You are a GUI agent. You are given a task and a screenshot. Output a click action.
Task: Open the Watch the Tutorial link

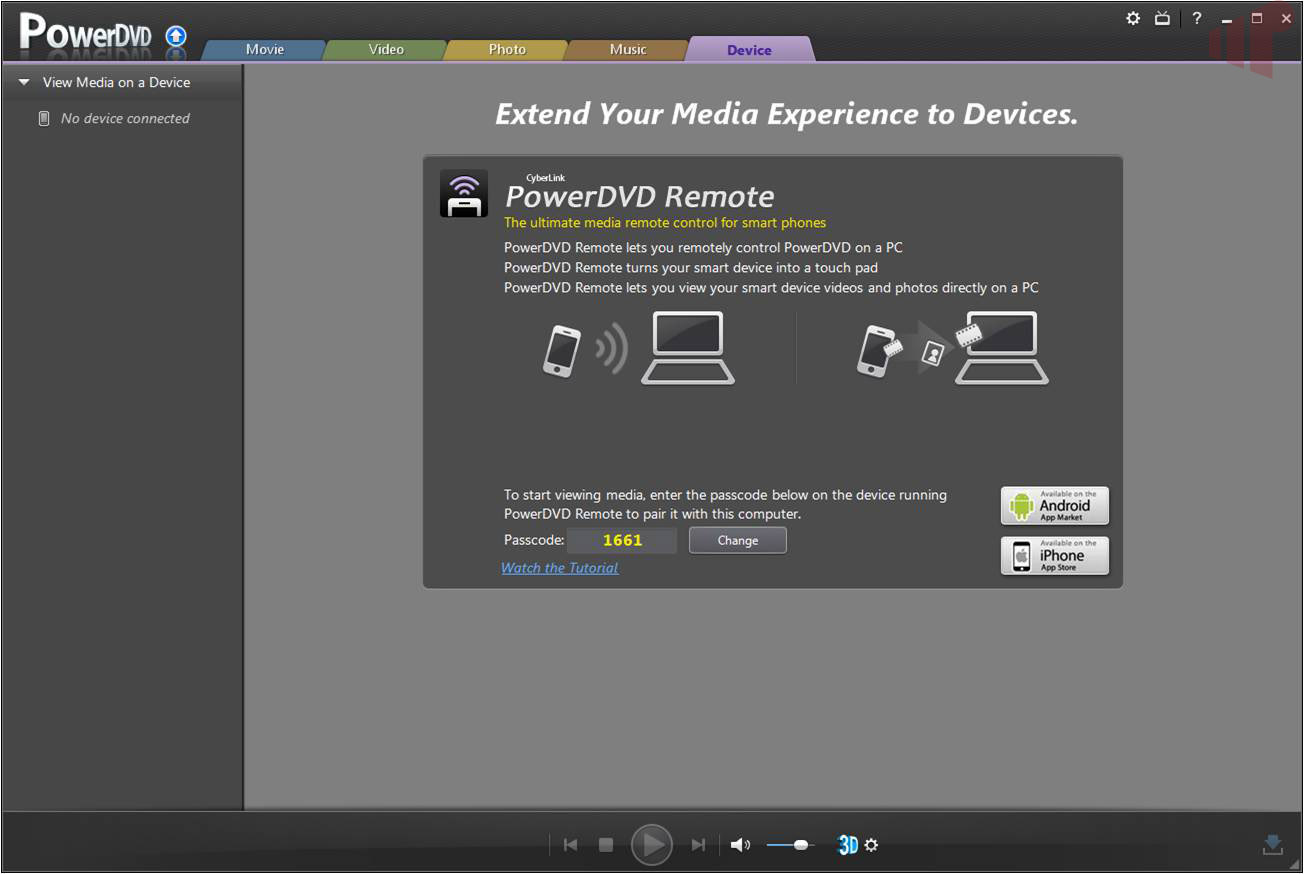[559, 568]
